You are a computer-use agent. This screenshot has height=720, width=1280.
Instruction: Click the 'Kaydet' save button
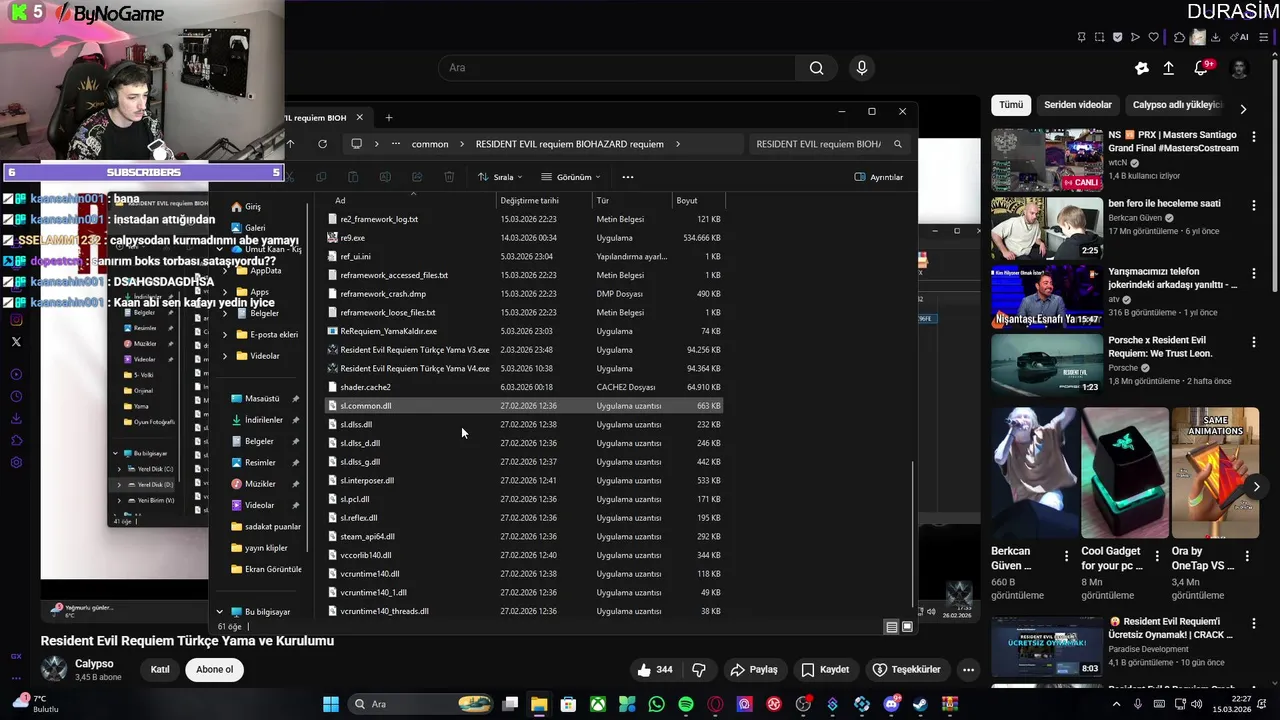click(825, 670)
